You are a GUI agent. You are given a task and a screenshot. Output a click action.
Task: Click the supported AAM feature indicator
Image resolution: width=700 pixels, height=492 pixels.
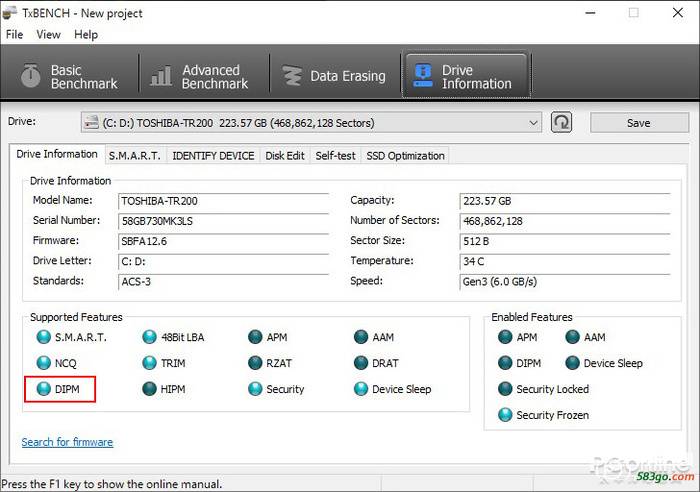[x=361, y=337]
